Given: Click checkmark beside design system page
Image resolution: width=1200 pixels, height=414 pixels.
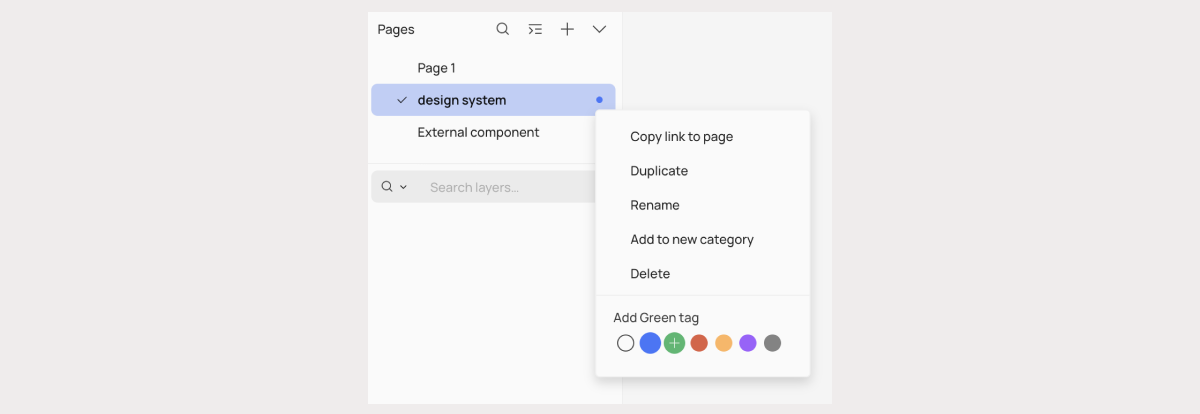Looking at the screenshot, I should point(402,100).
